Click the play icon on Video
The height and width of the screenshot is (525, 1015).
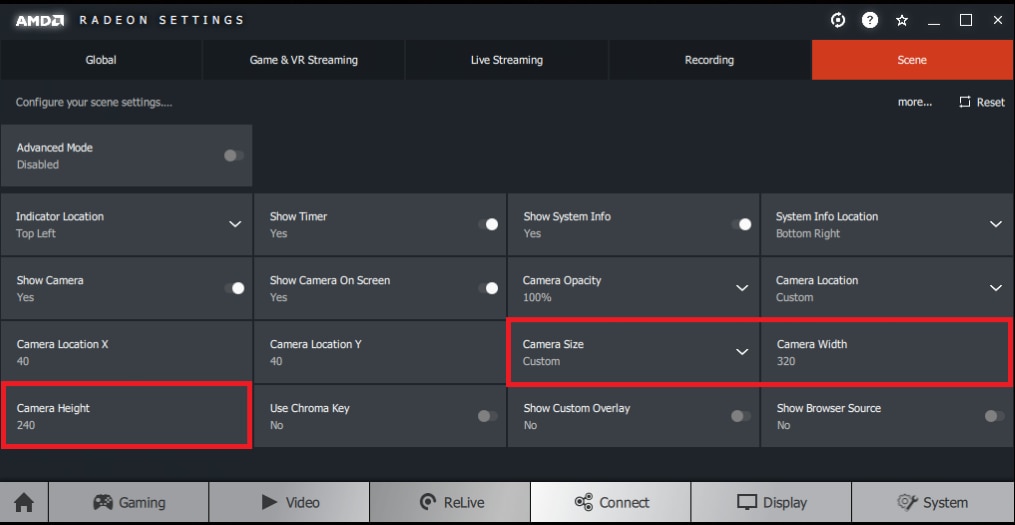click(269, 502)
